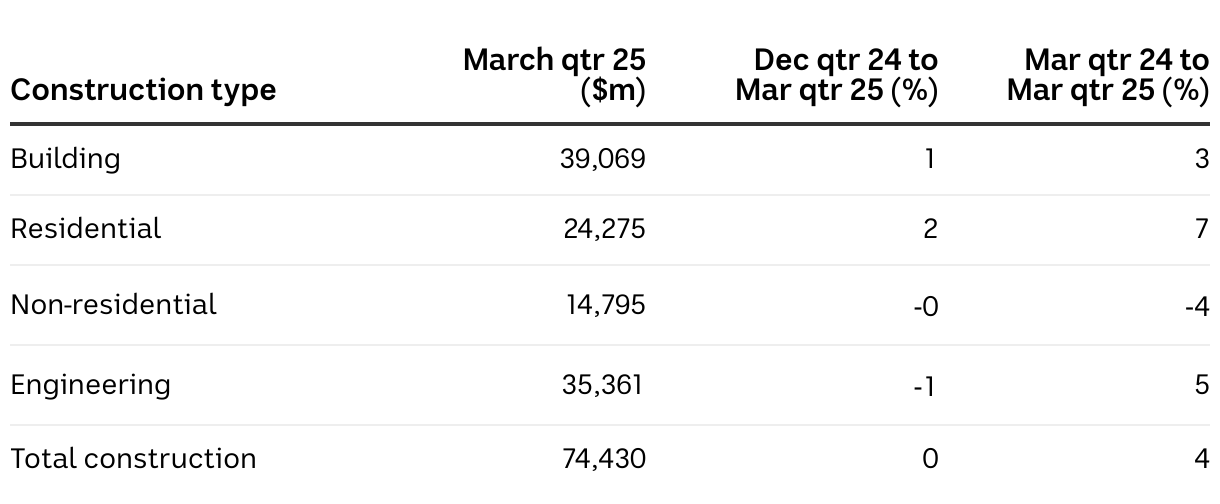
Task: Select the Dec qtr 24 to Mar qtr 25 header
Action: pos(837,75)
